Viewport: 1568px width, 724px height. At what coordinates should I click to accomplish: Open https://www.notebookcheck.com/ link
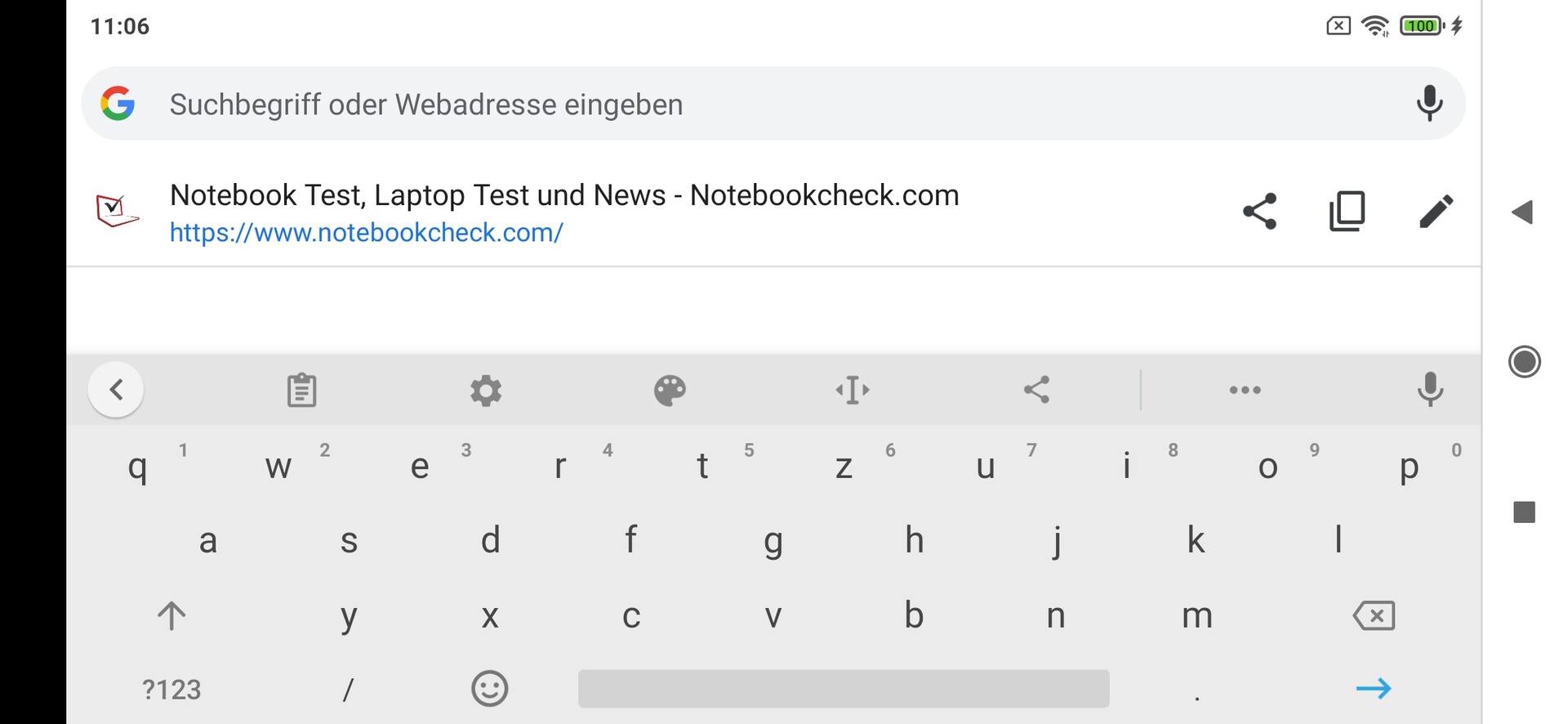(x=366, y=233)
